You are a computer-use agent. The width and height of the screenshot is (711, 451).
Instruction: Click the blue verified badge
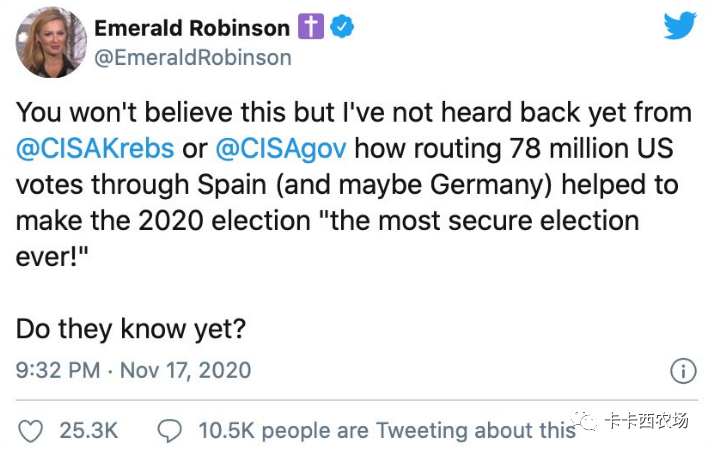(342, 28)
